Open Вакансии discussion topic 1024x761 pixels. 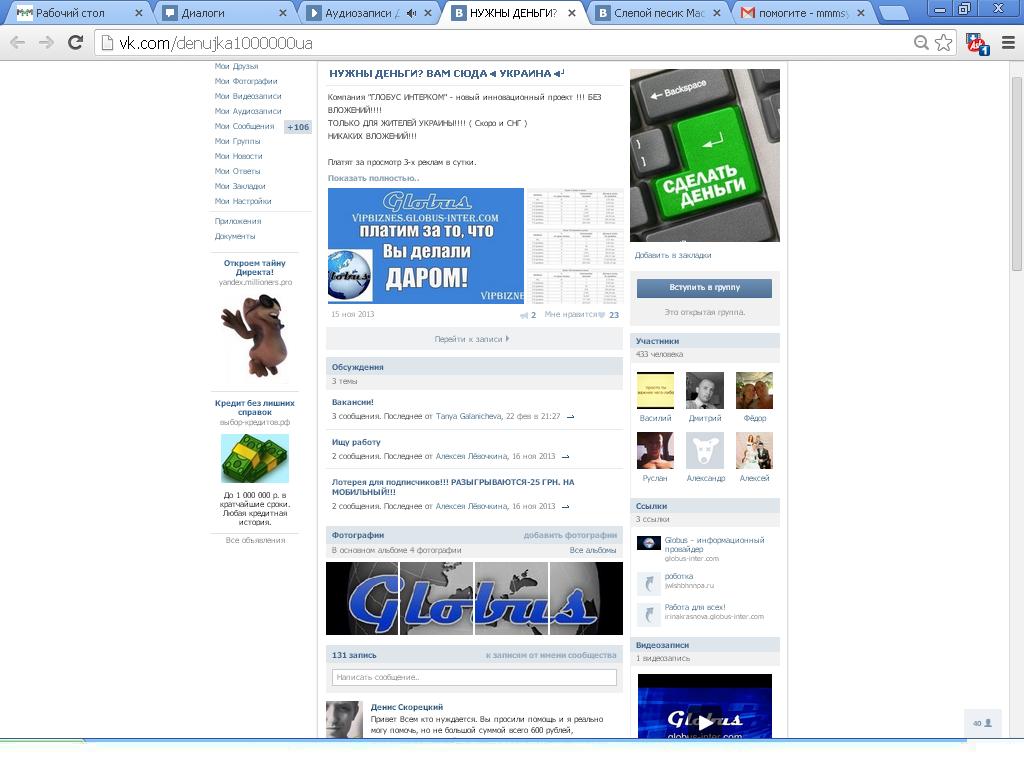tap(353, 402)
